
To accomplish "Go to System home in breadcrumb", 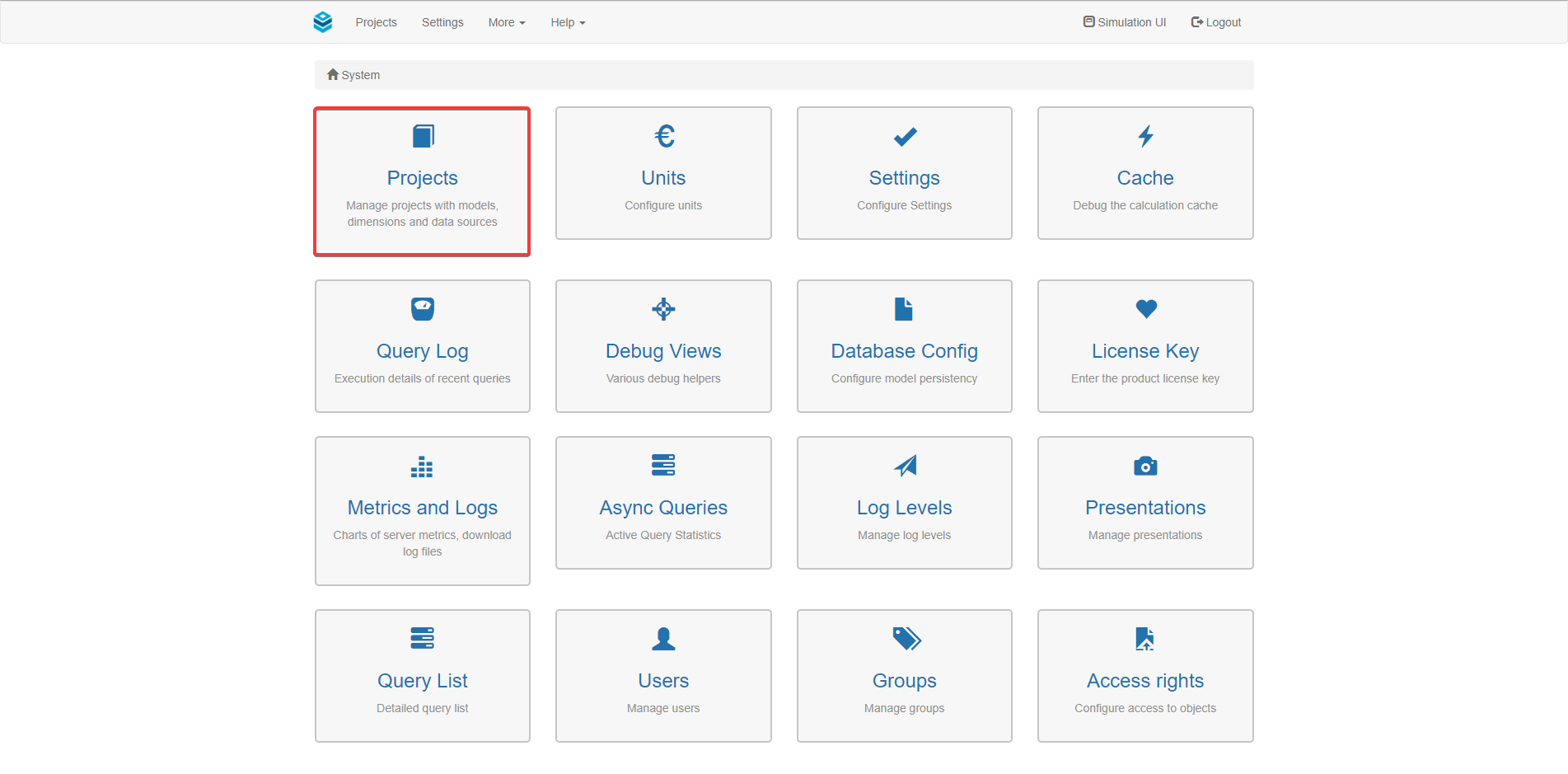I will click(x=354, y=75).
